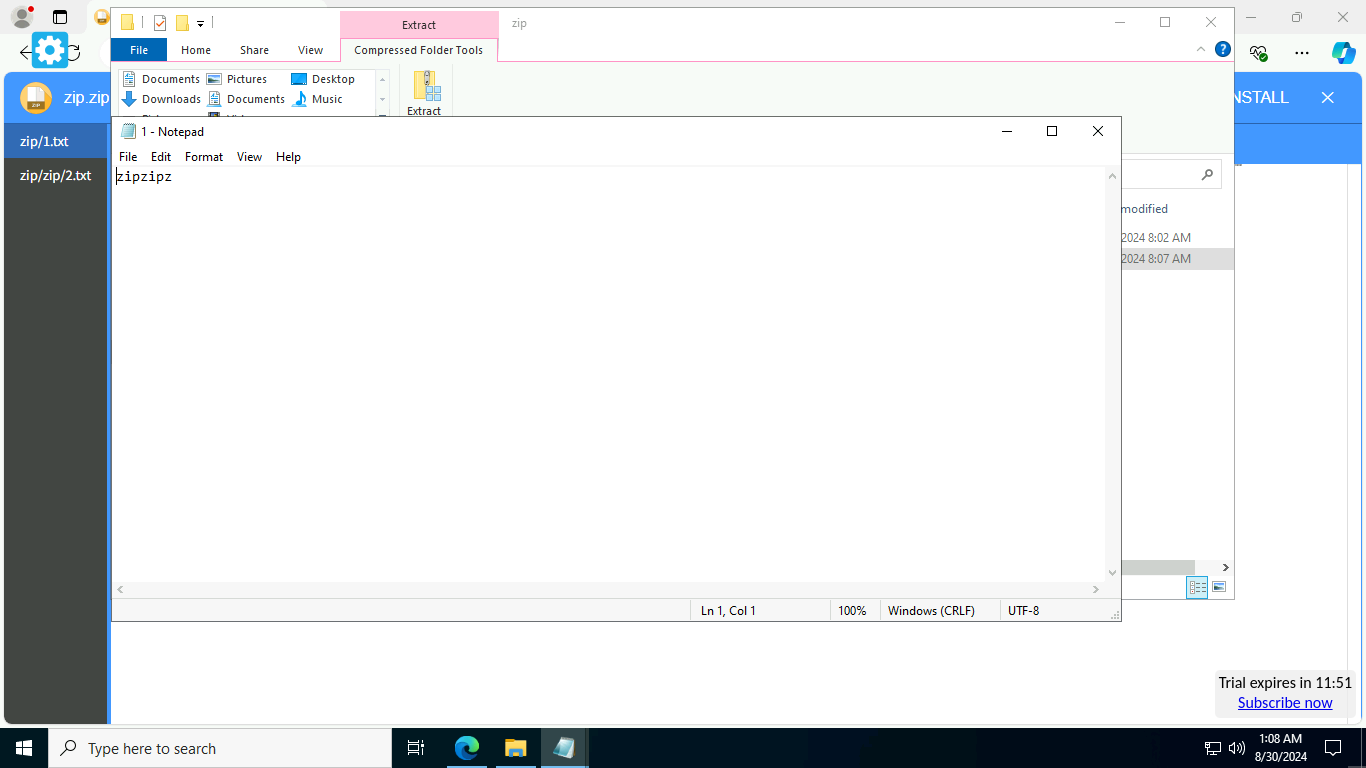Image resolution: width=1366 pixels, height=768 pixels.
Task: Click the Subscribe now link
Action: (1285, 703)
